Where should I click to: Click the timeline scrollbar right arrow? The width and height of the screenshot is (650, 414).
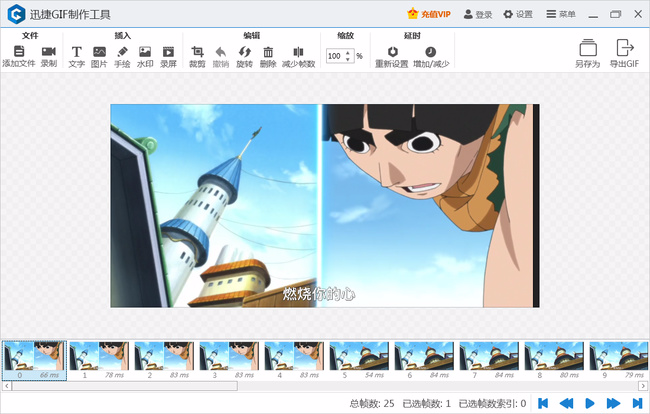click(643, 386)
